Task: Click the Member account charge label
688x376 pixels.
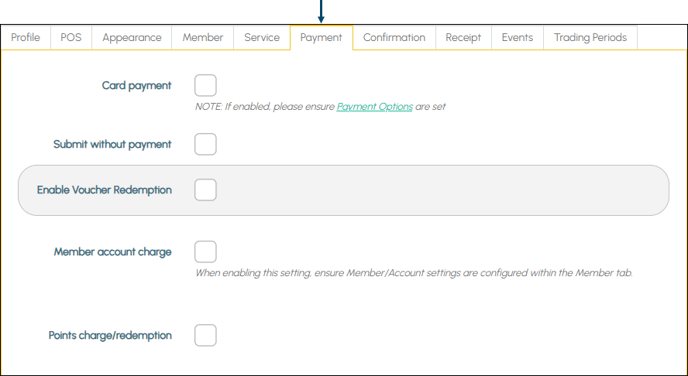Action: click(113, 252)
